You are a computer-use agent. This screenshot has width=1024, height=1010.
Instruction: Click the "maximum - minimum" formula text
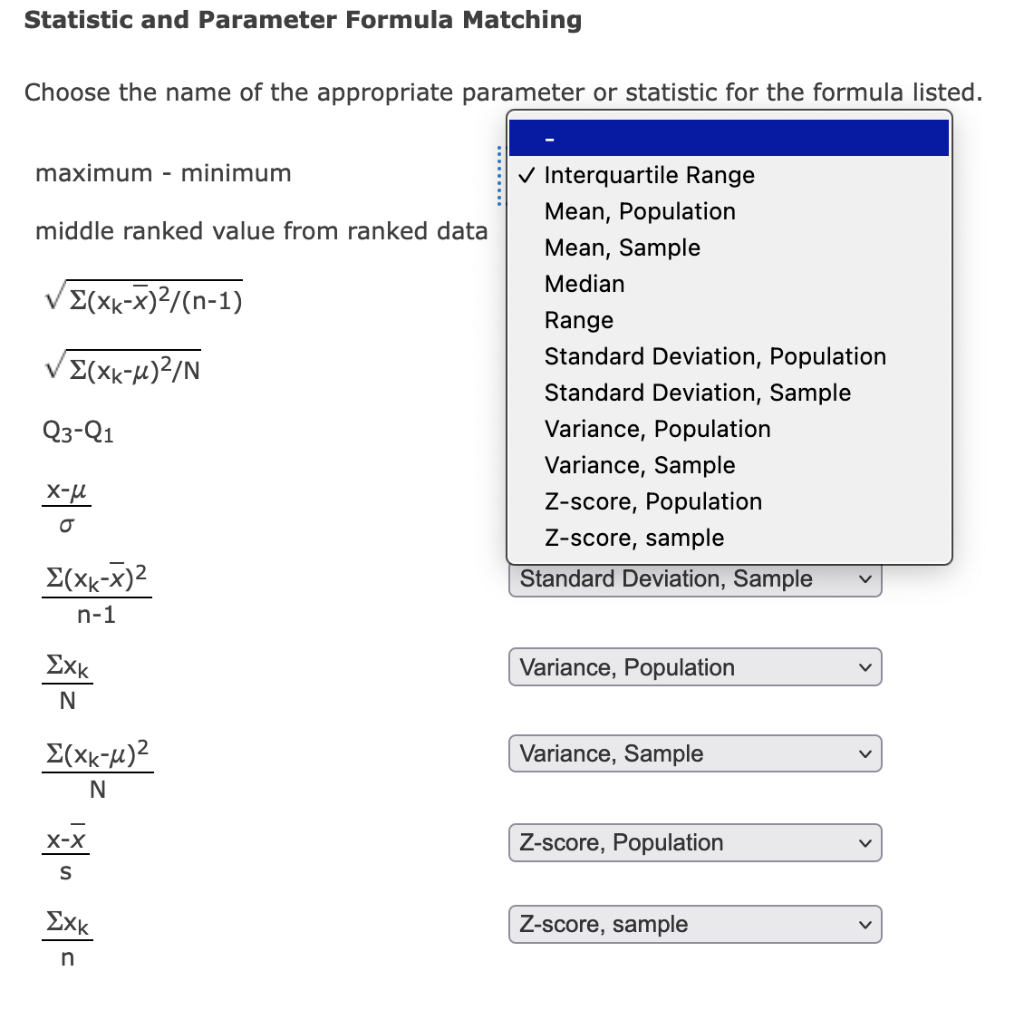tap(163, 173)
